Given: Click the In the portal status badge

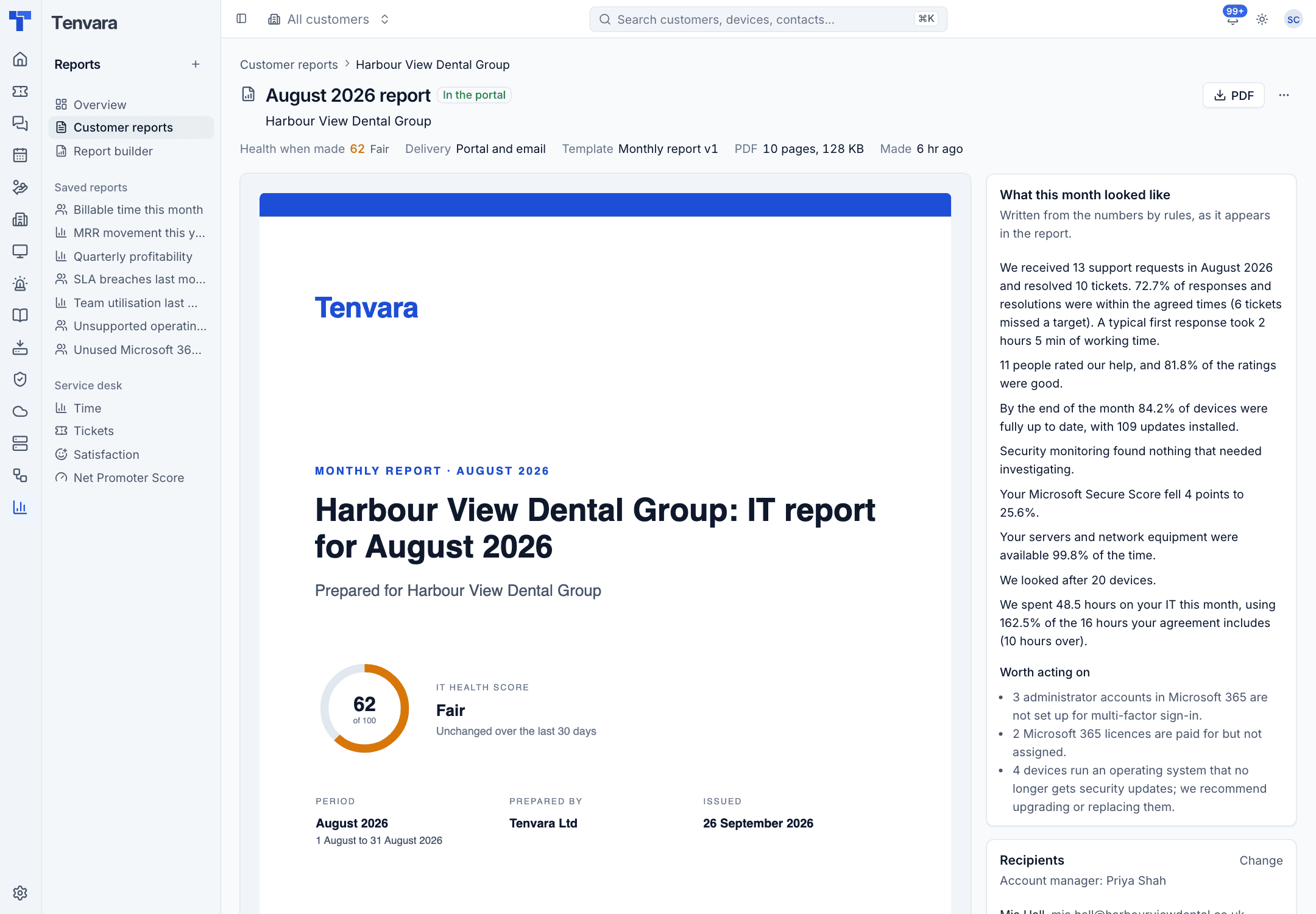Looking at the screenshot, I should 474,95.
